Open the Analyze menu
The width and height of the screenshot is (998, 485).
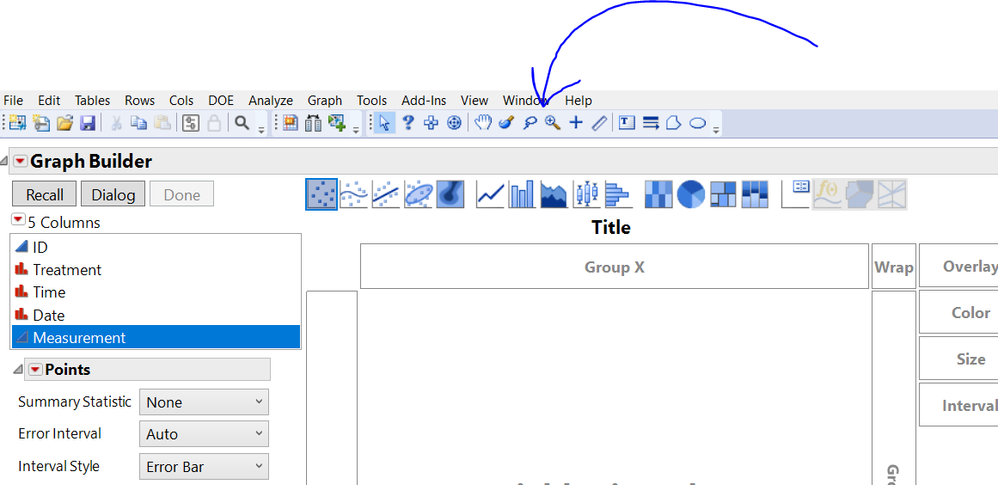(271, 101)
